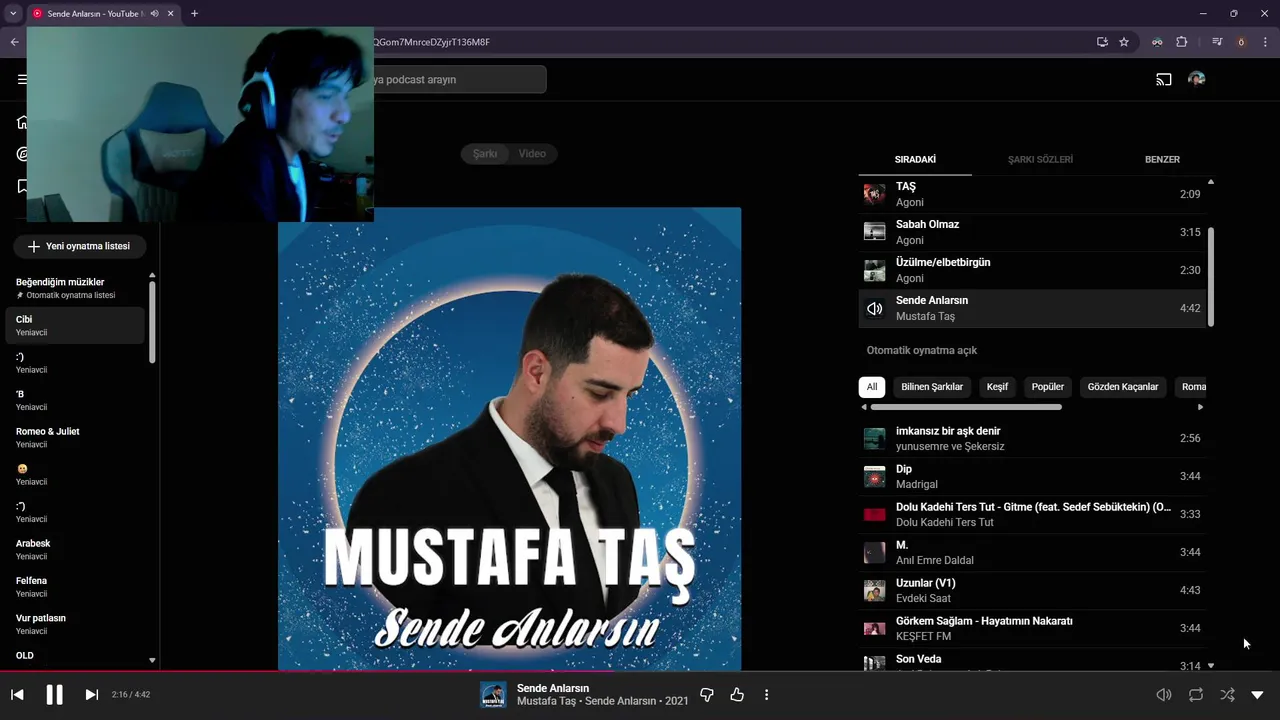Skip to the next track

[x=91, y=695]
